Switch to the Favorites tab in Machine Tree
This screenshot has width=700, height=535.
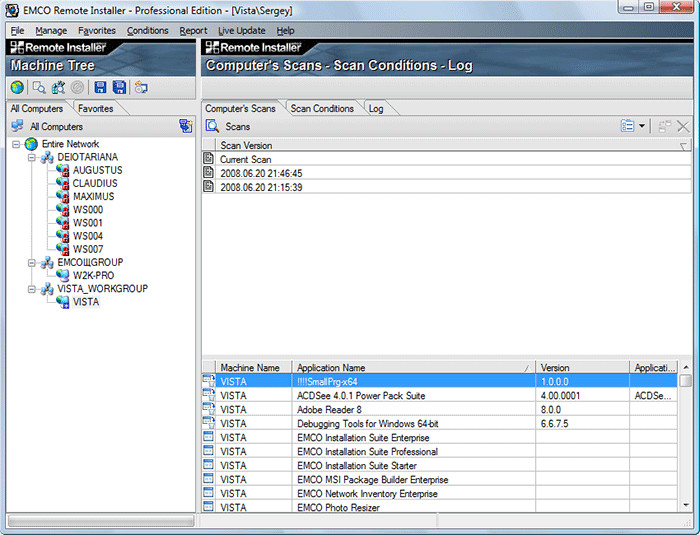[x=96, y=108]
